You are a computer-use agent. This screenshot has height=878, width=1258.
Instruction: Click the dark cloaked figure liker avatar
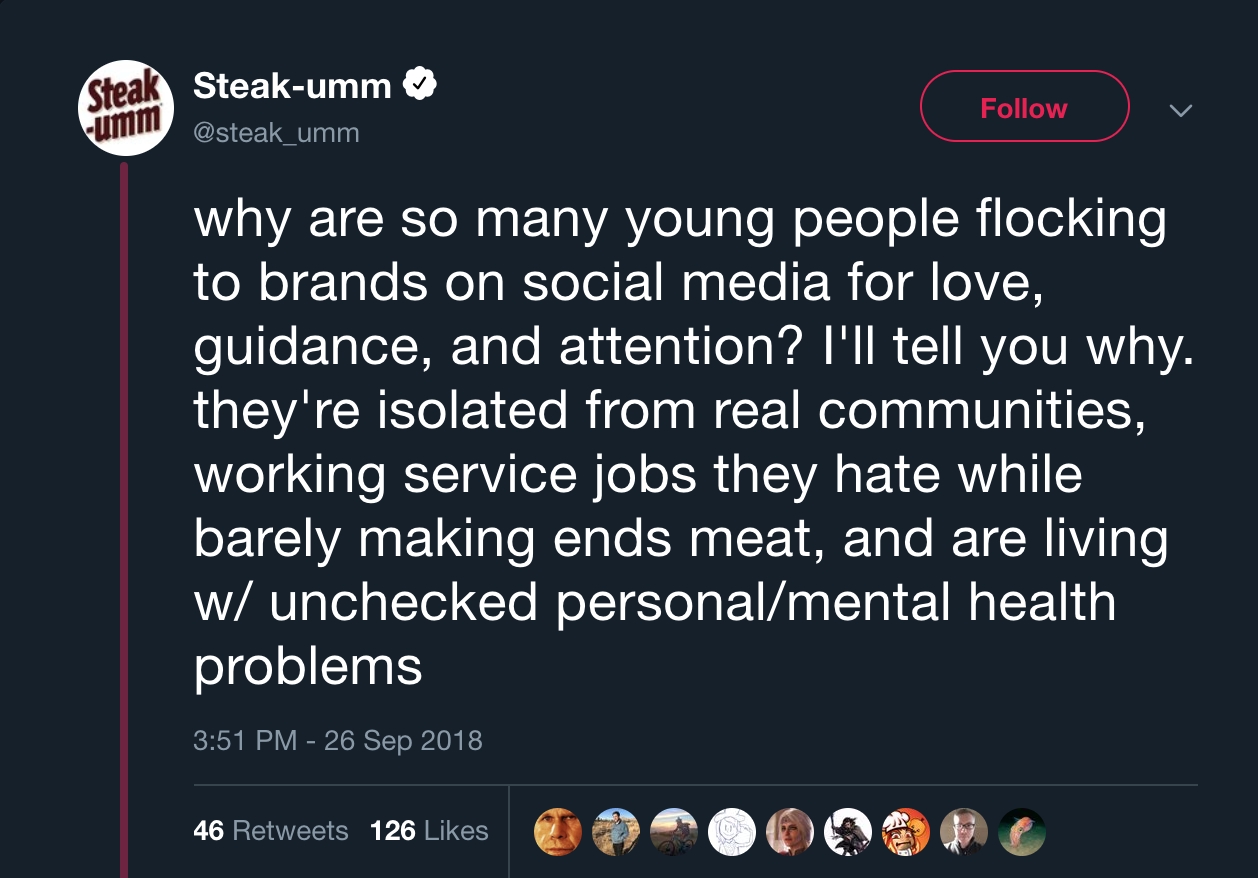pyautogui.click(x=847, y=832)
